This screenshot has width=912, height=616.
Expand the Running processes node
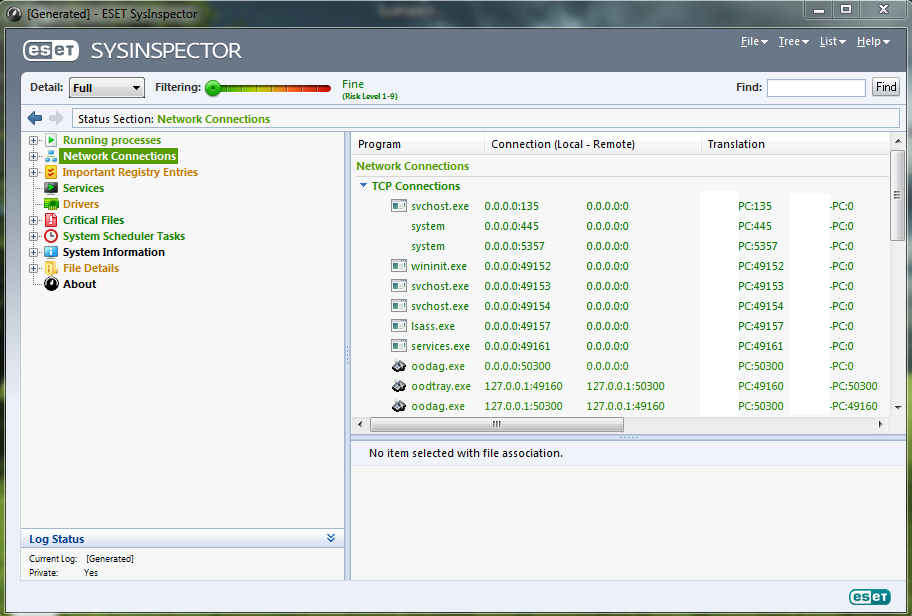(x=33, y=140)
